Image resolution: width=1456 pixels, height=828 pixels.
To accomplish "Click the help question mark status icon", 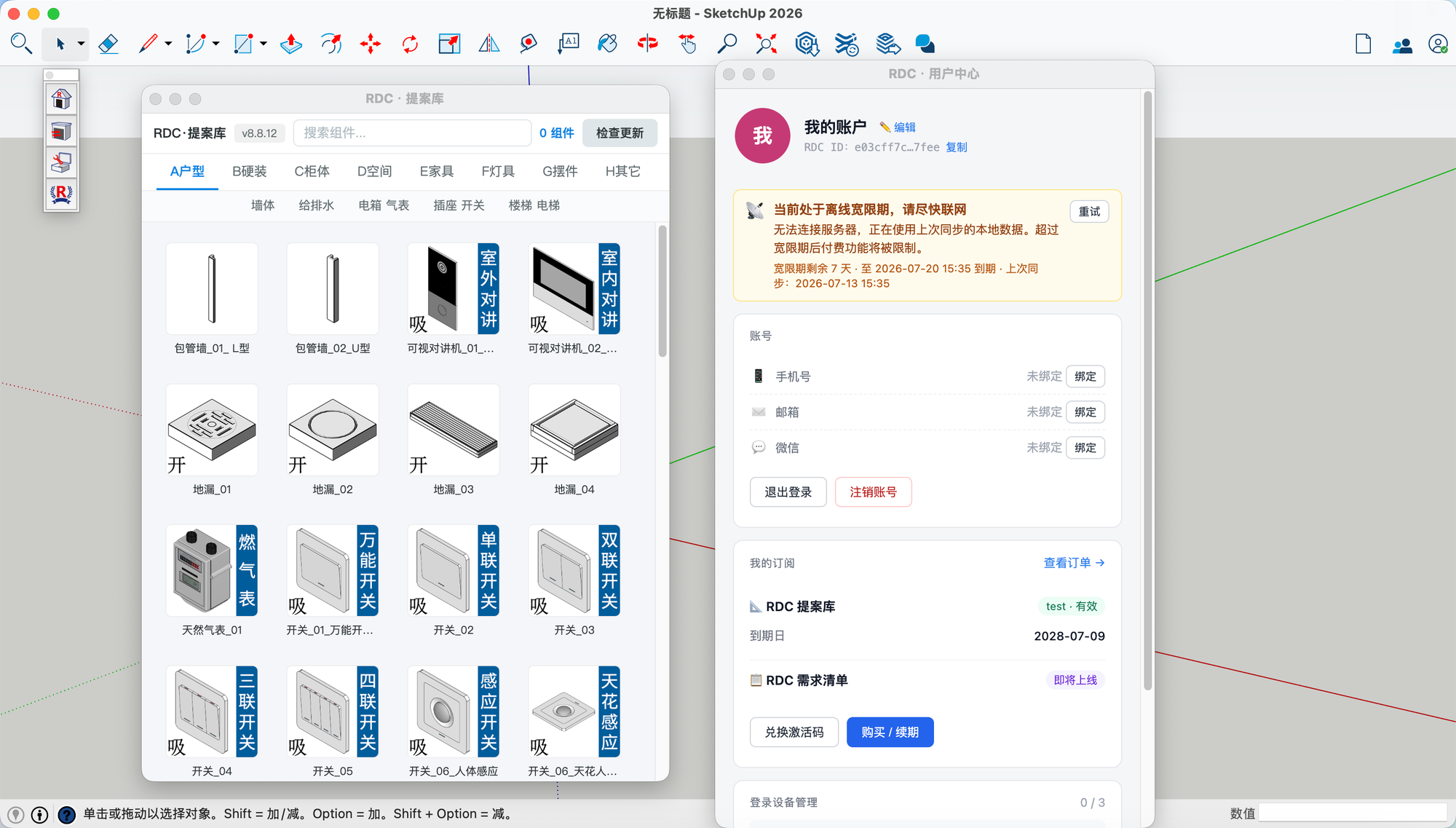I will tap(66, 814).
